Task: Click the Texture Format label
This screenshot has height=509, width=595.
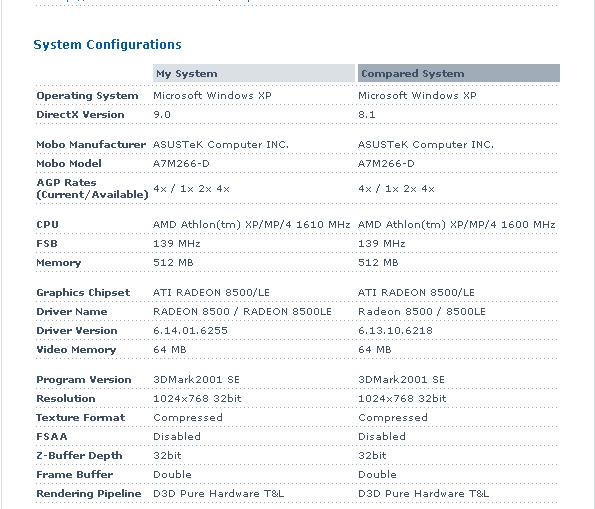Action: (x=80, y=418)
